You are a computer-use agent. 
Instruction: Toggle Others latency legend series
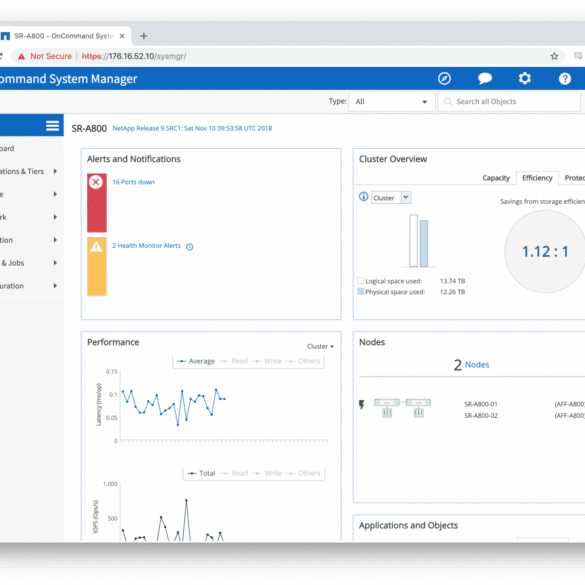tap(303, 361)
